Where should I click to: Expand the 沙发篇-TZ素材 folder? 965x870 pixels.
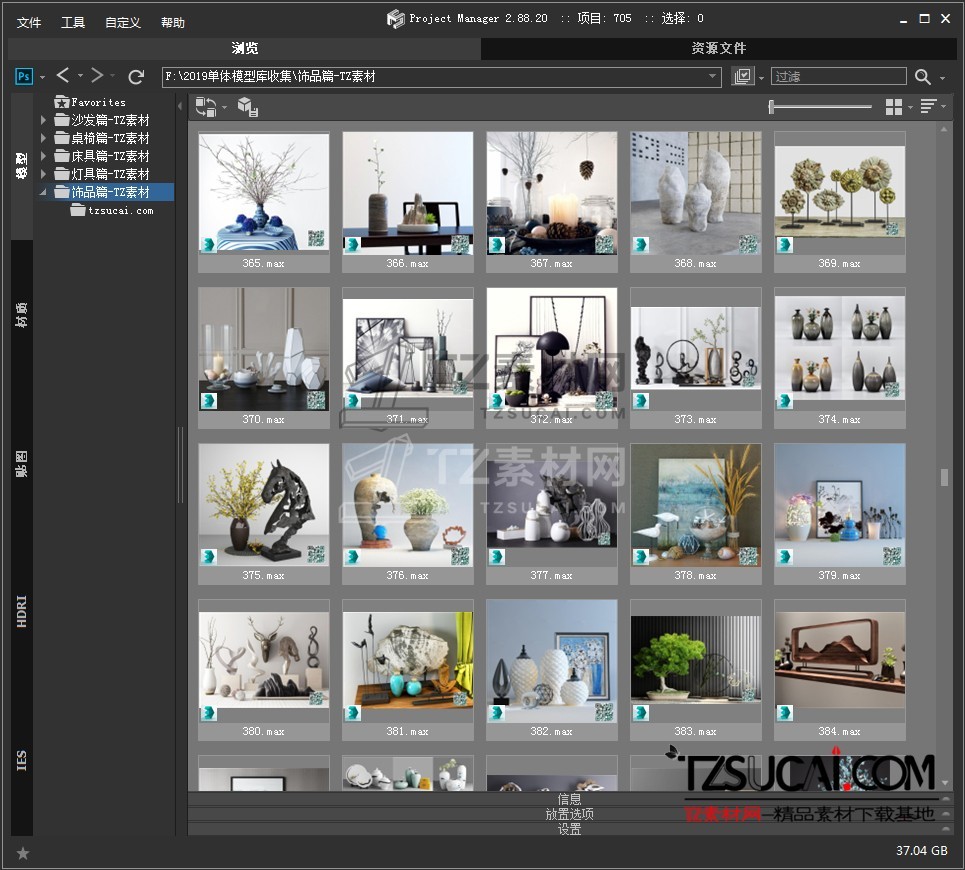click(44, 120)
